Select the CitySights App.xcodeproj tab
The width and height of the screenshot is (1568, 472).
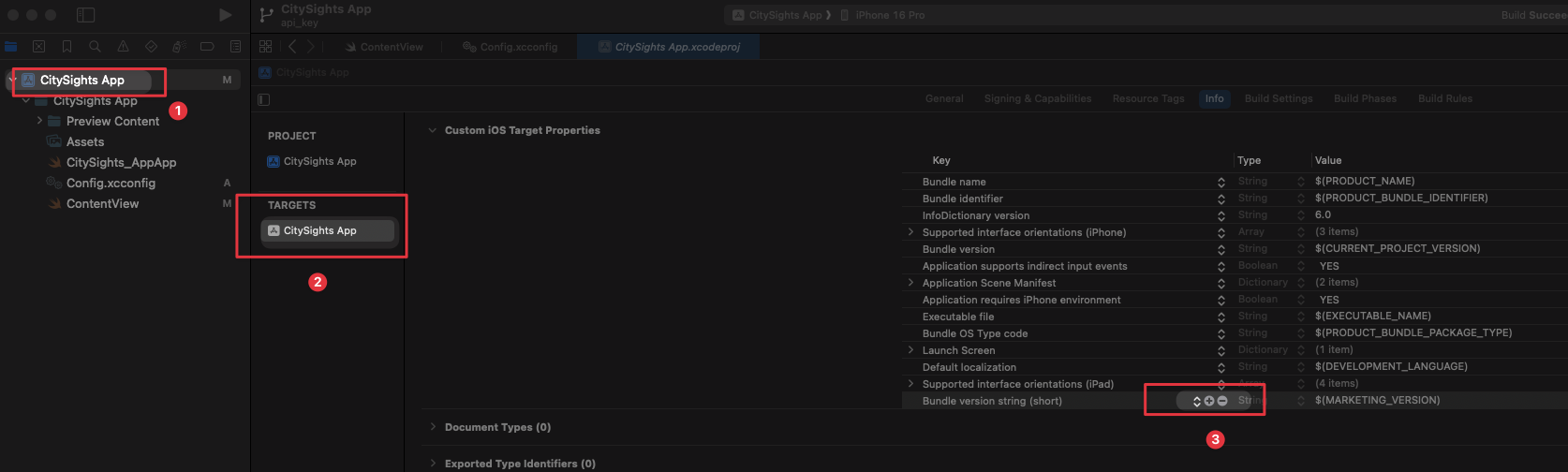point(669,47)
